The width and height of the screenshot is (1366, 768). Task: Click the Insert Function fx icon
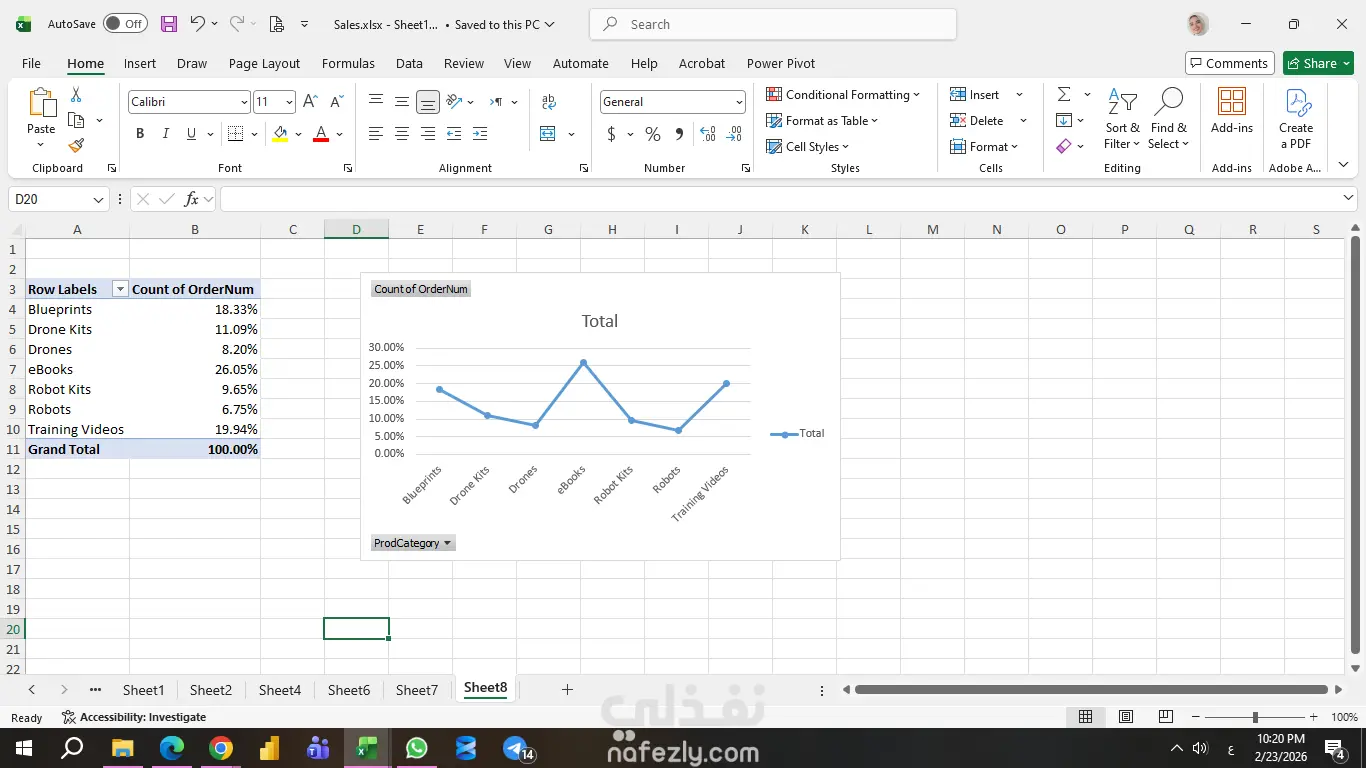pos(192,199)
